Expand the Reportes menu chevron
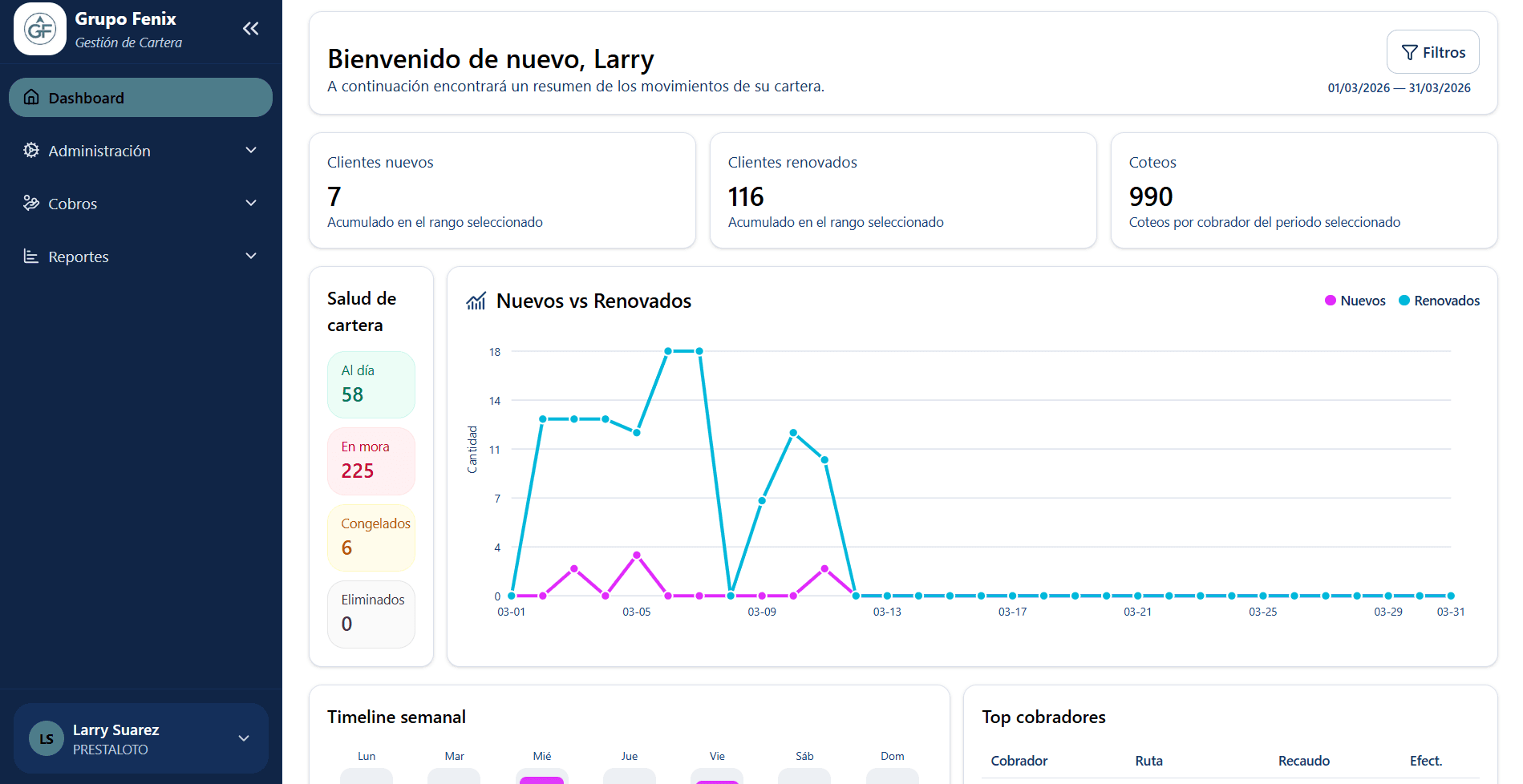 tap(251, 257)
